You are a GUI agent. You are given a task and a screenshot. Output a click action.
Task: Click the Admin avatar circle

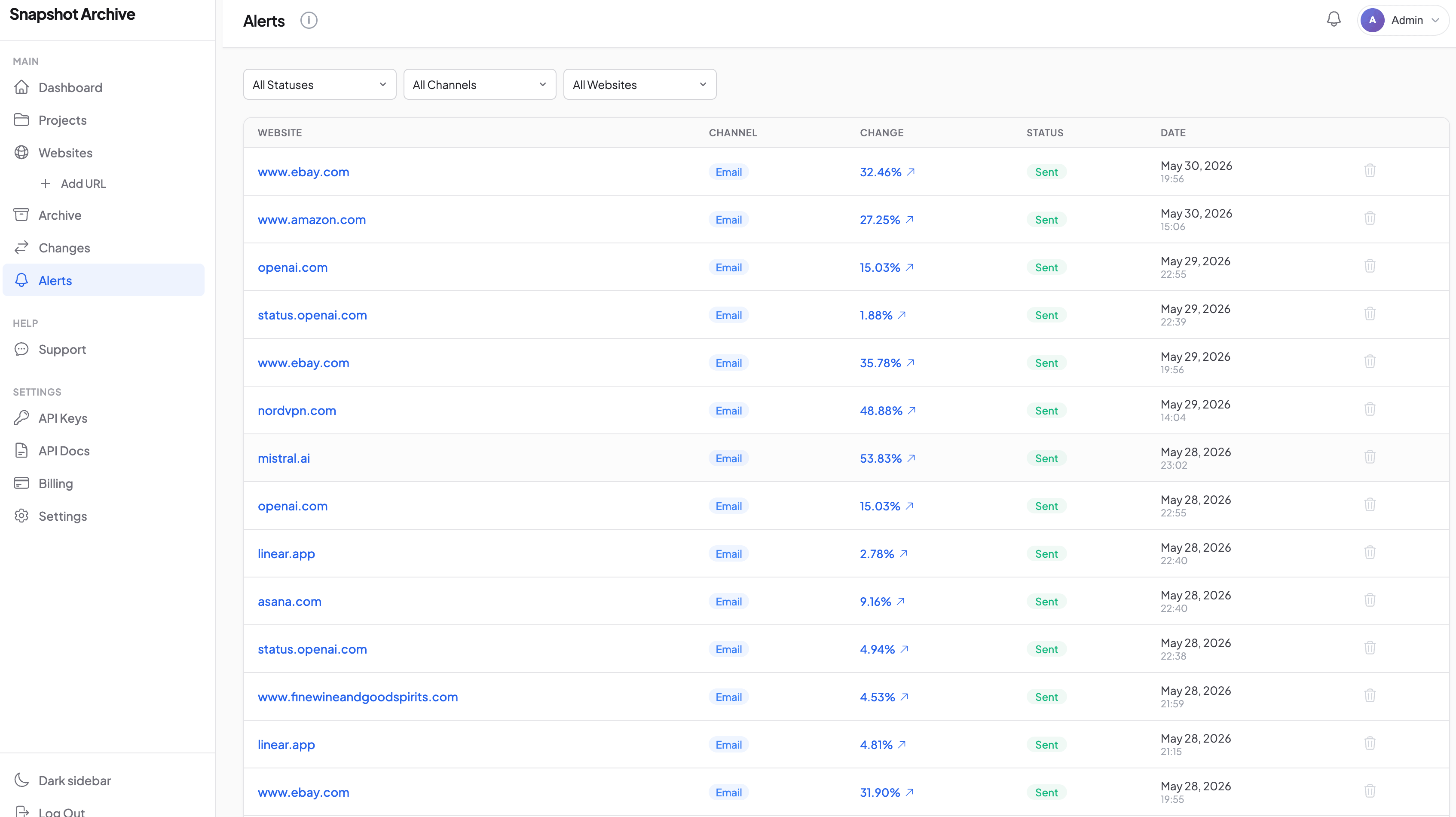pyautogui.click(x=1372, y=20)
